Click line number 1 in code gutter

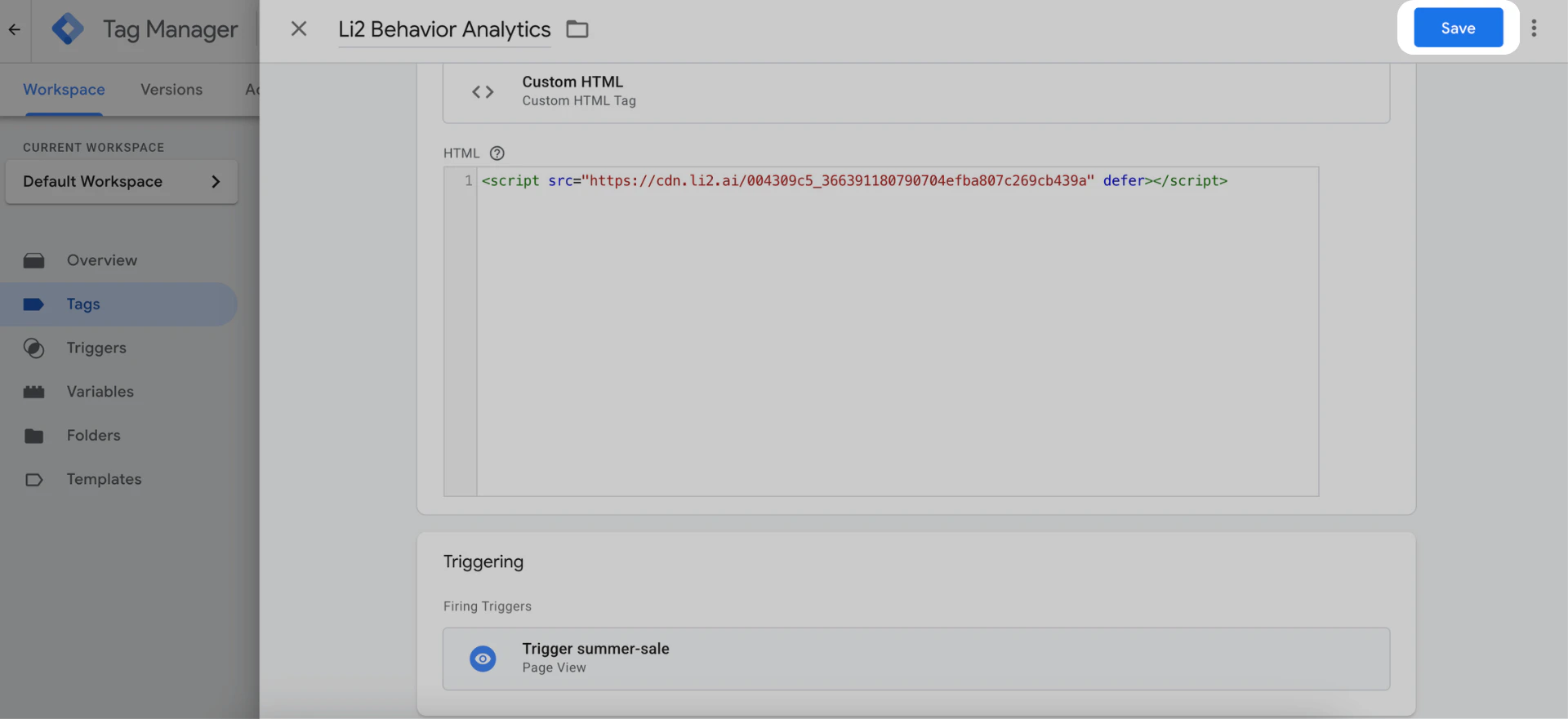click(x=468, y=180)
